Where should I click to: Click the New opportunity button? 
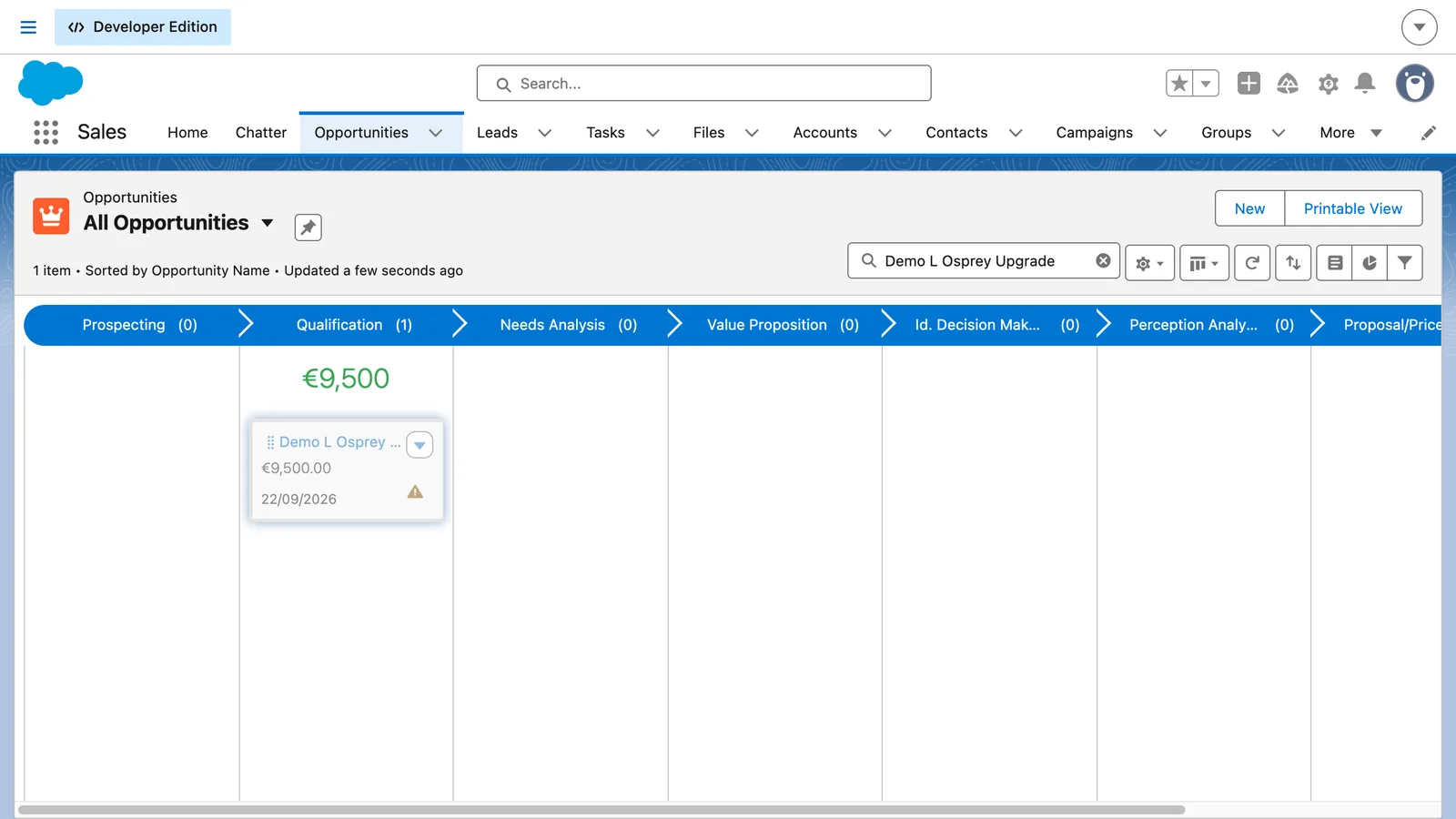pos(1249,208)
